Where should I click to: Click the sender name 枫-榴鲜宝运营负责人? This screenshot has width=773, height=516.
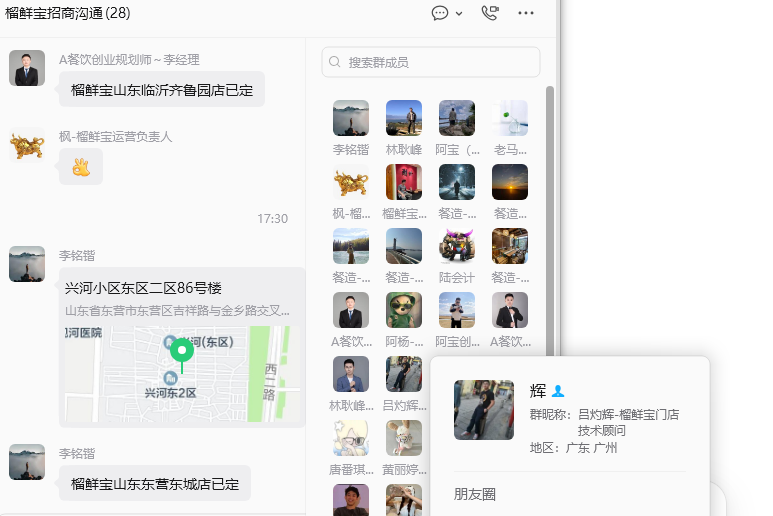point(115,137)
